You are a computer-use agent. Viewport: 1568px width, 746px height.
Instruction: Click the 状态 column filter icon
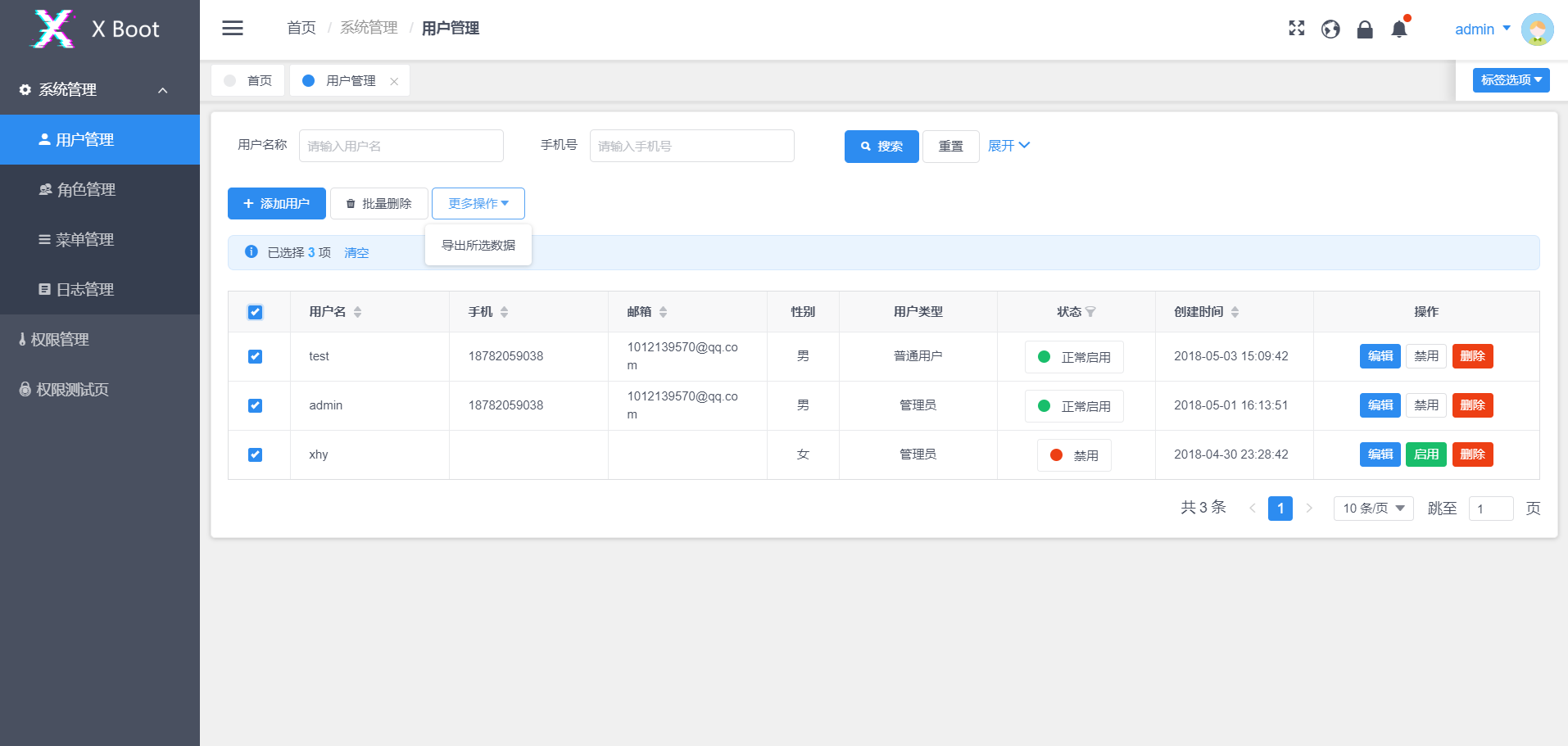[x=1090, y=312]
